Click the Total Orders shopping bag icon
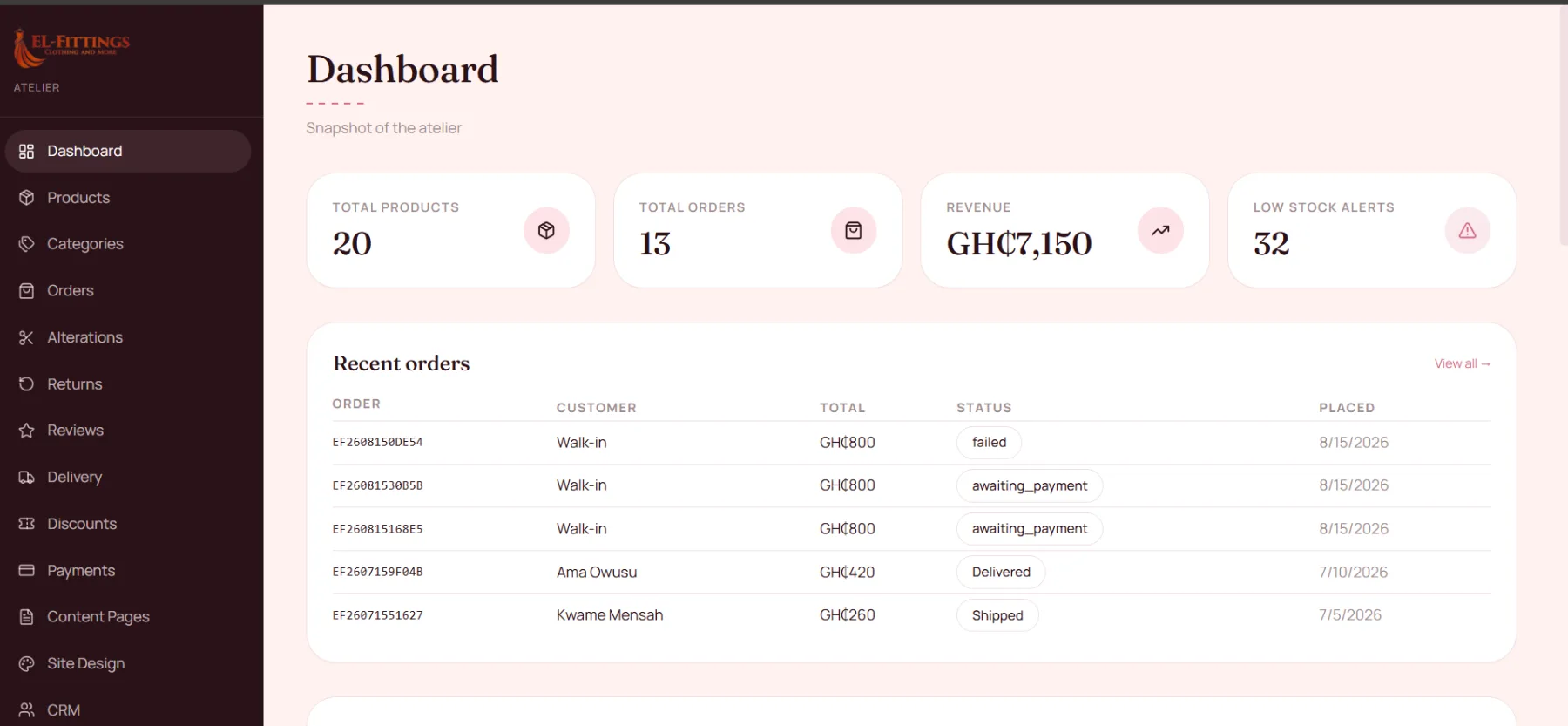The width and height of the screenshot is (1568, 726). [854, 231]
